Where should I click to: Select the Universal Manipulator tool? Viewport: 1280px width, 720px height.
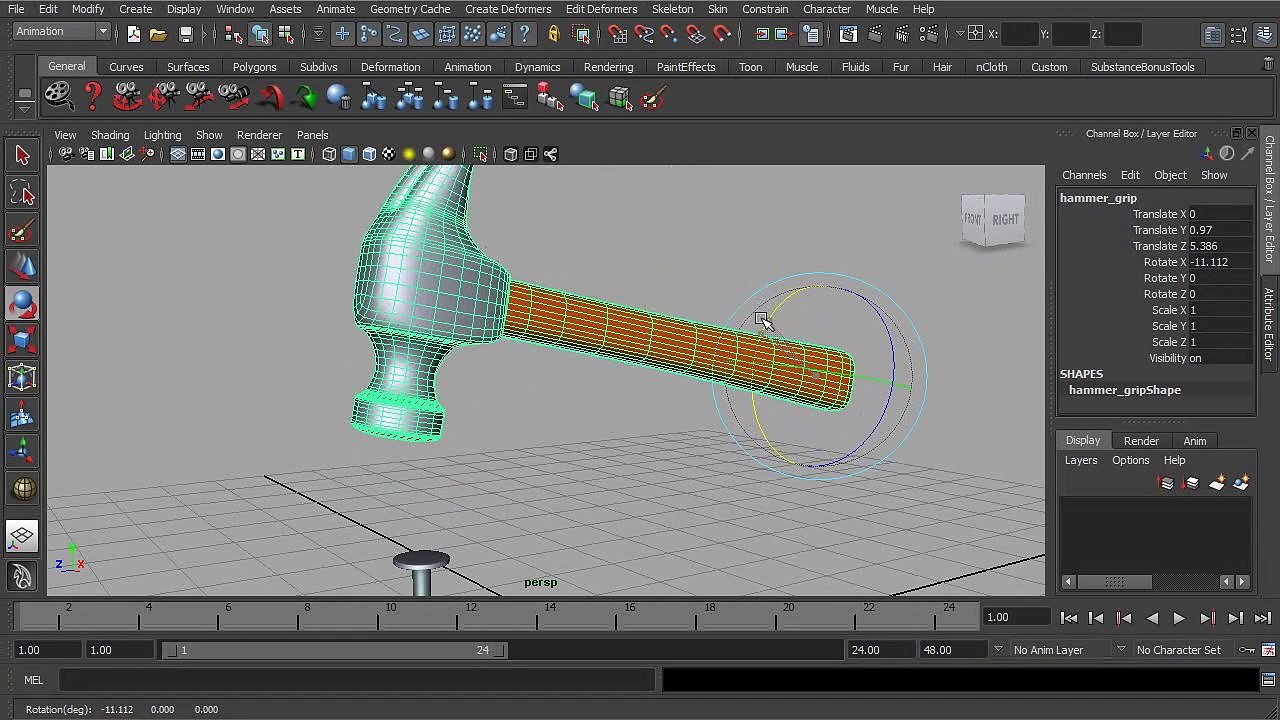[x=22, y=377]
